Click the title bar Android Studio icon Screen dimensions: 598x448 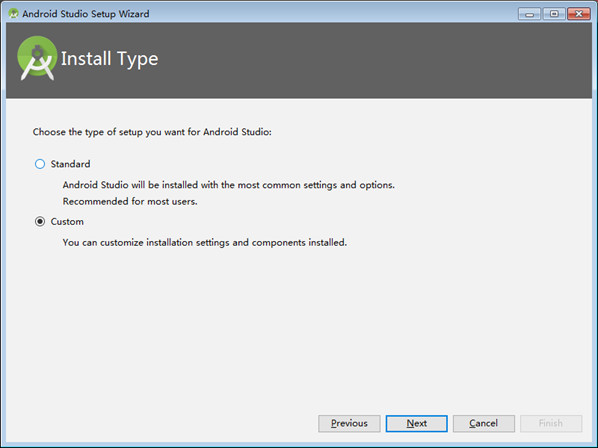[x=13, y=14]
